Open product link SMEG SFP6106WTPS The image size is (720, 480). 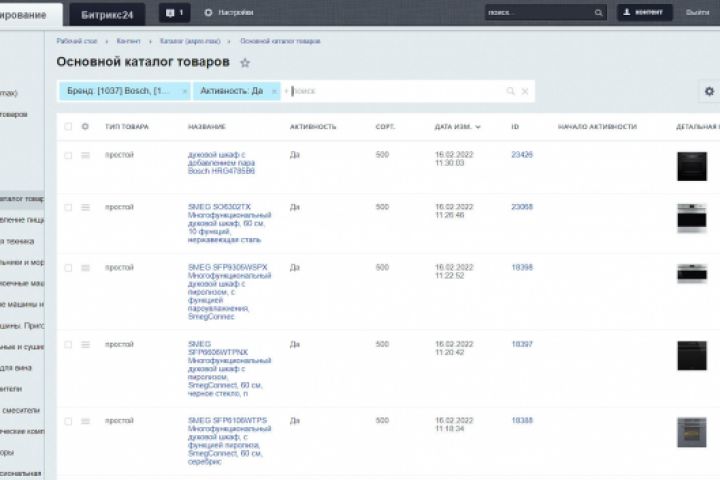[x=230, y=441]
